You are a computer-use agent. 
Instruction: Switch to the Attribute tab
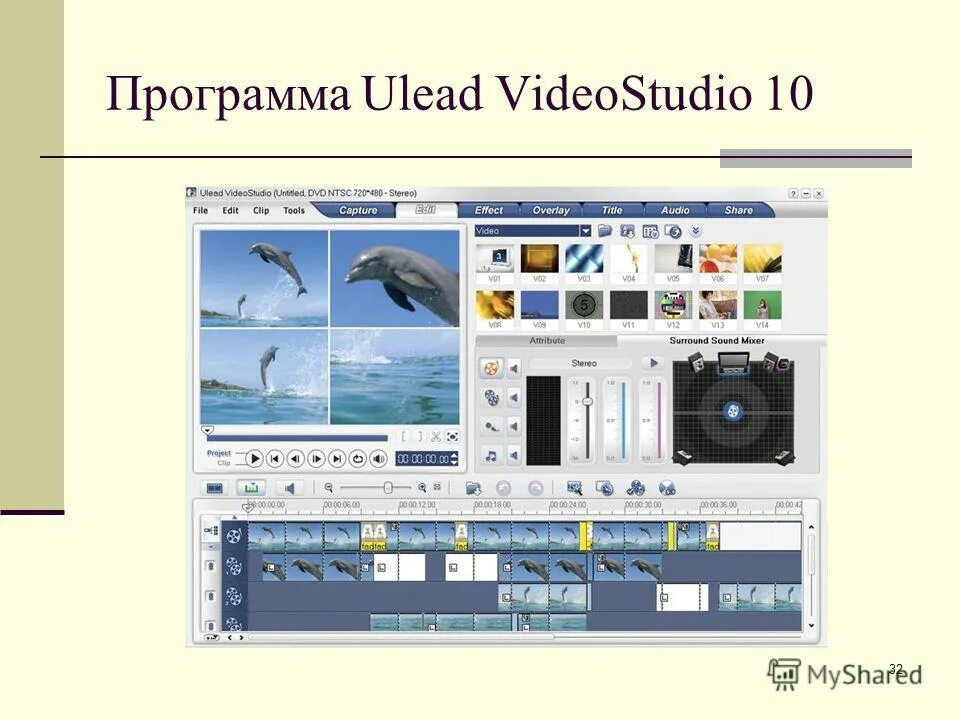tap(547, 340)
